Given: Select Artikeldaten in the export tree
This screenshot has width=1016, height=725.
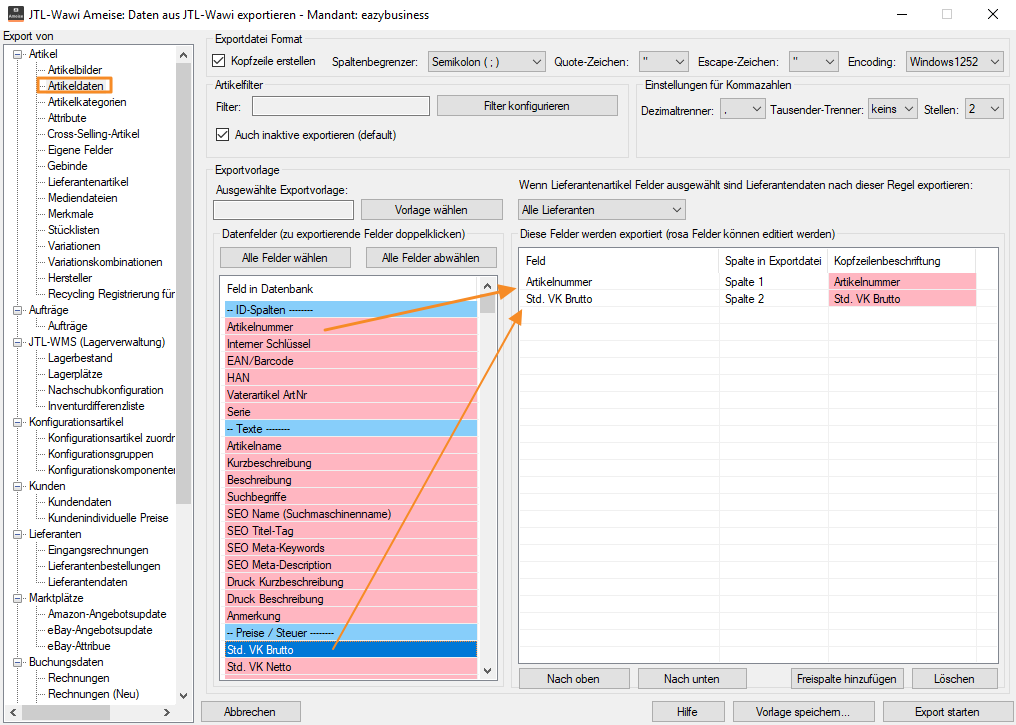Looking at the screenshot, I should click(76, 86).
